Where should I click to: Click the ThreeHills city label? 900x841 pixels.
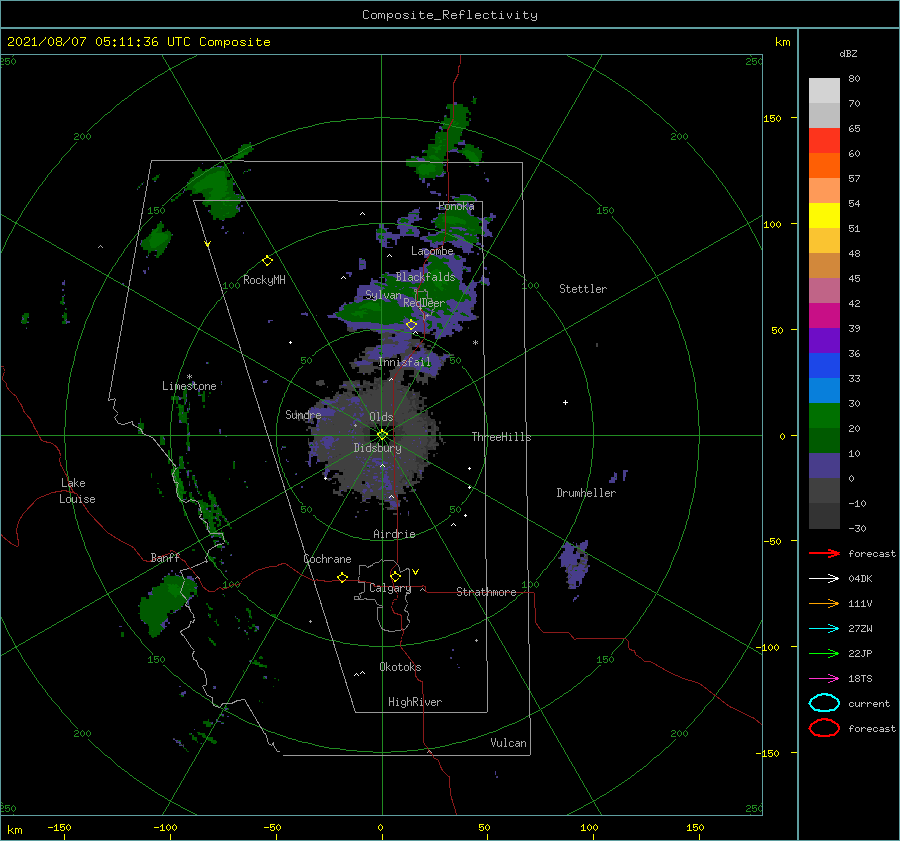[x=501, y=437]
